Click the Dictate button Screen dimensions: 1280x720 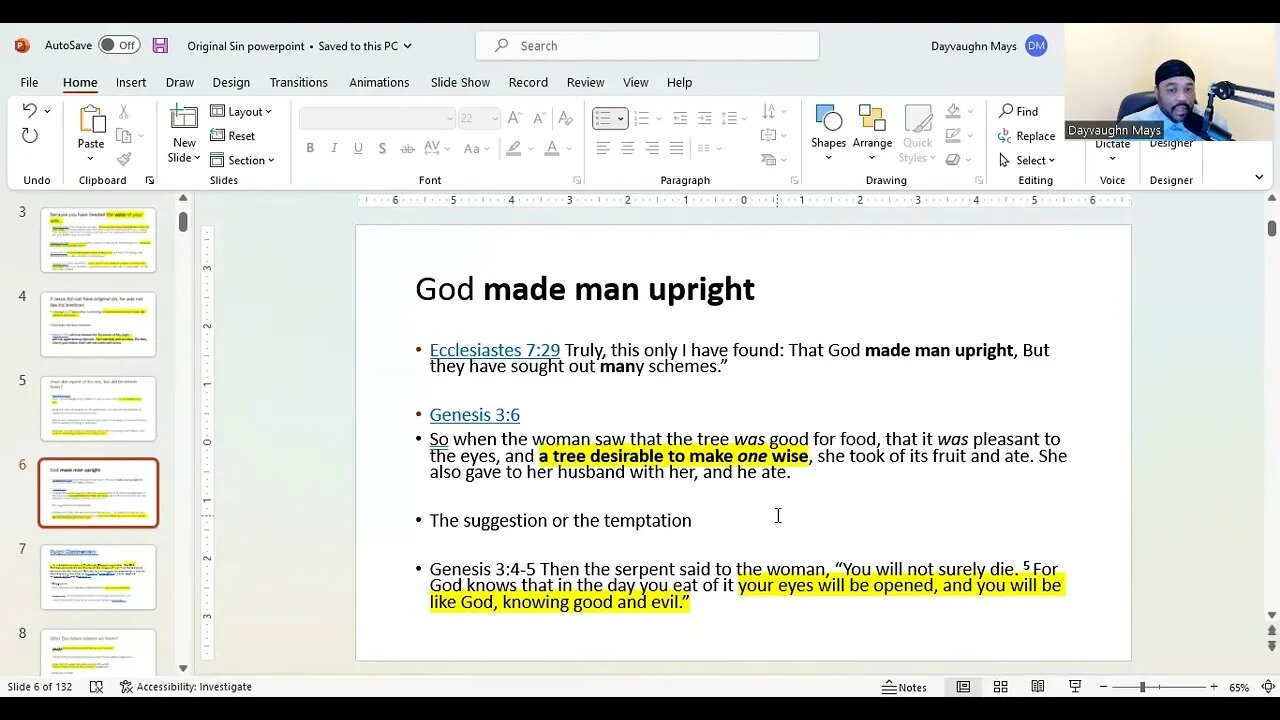(1112, 144)
